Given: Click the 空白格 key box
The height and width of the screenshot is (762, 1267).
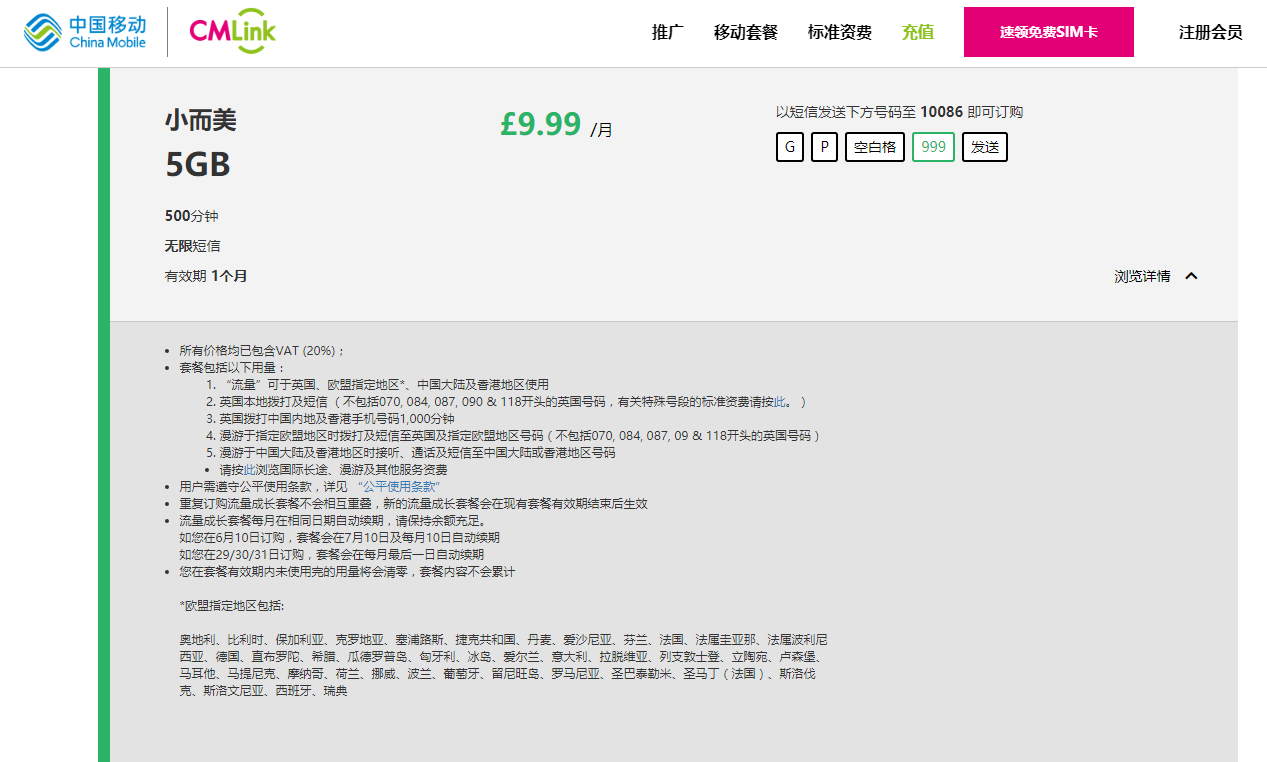Looking at the screenshot, I should (x=875, y=147).
